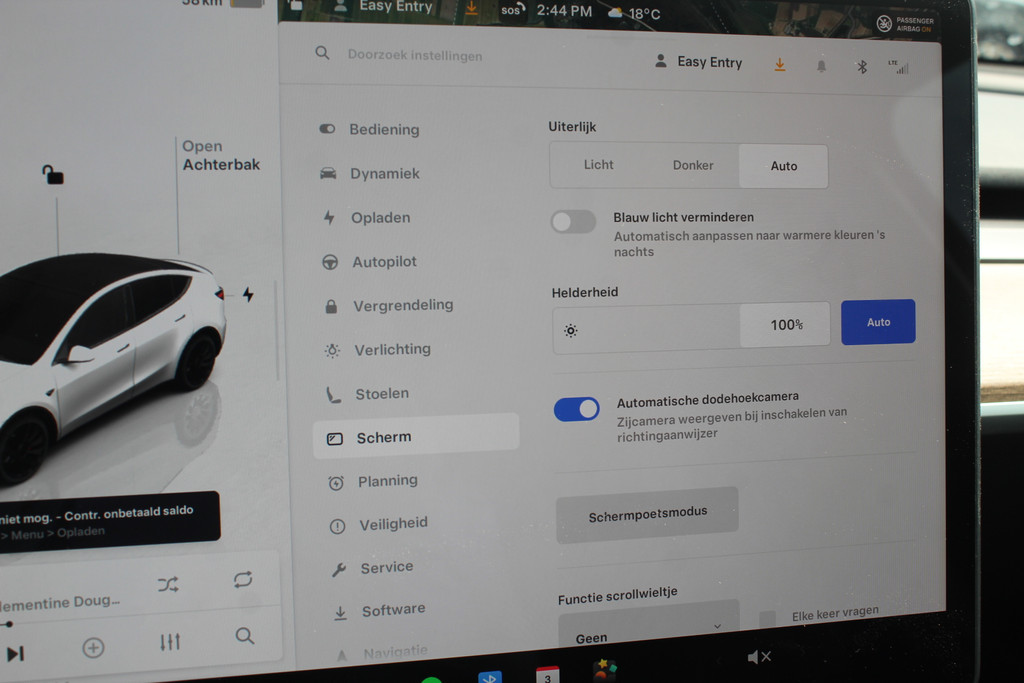
Task: Select the Verlichting menu item
Action: [x=391, y=349]
